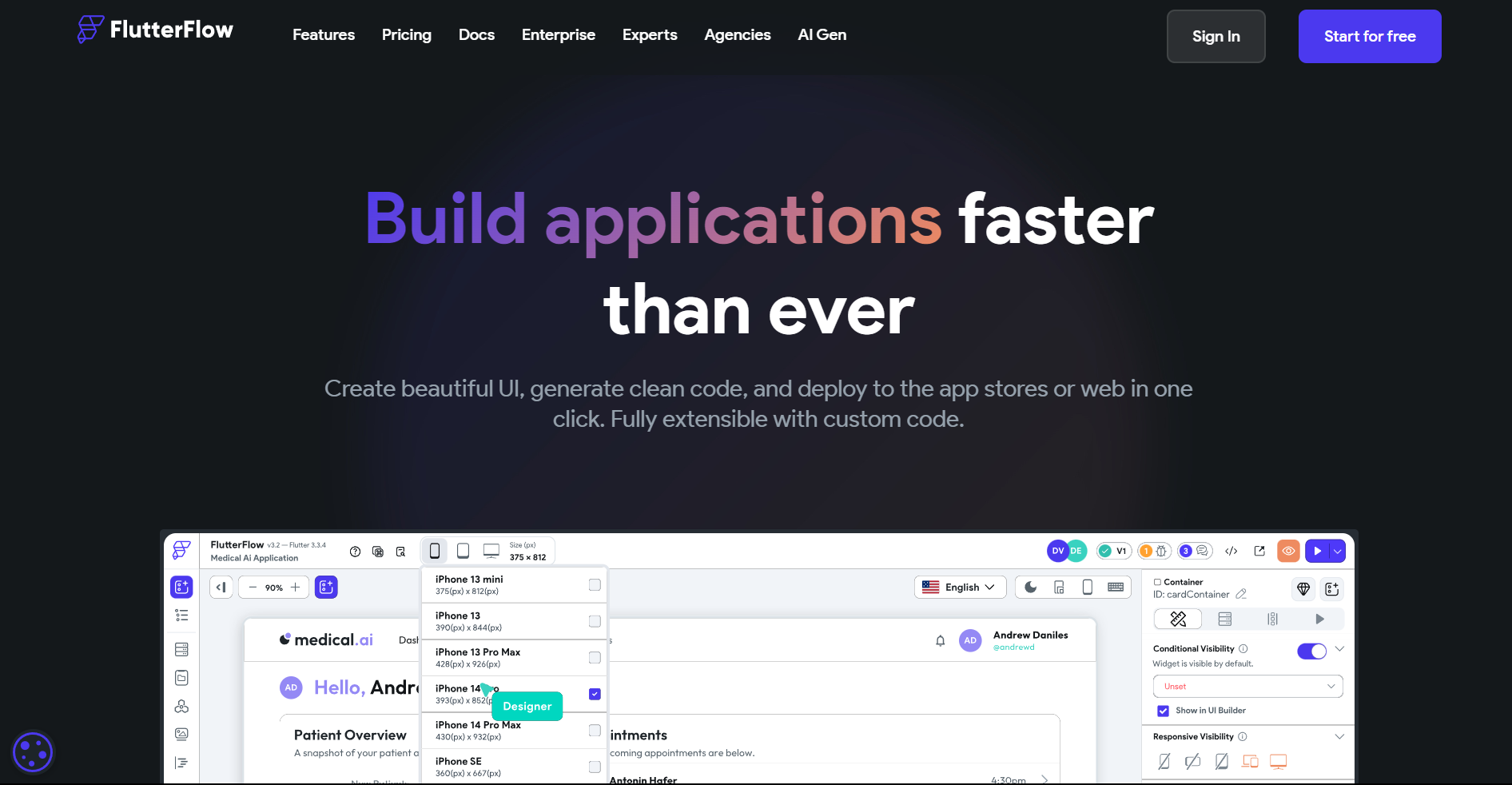The width and height of the screenshot is (1512, 785).
Task: Open the V1 version selector
Action: pyautogui.click(x=1113, y=551)
